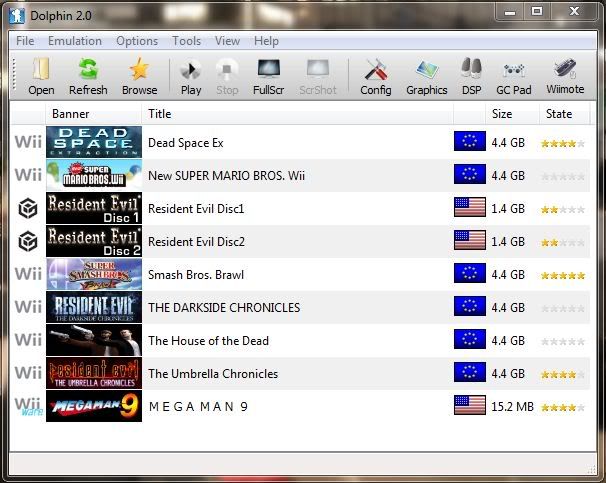Screen dimensions: 606x483
Task: Select title Resident Evil Disc1
Action: tap(196, 209)
